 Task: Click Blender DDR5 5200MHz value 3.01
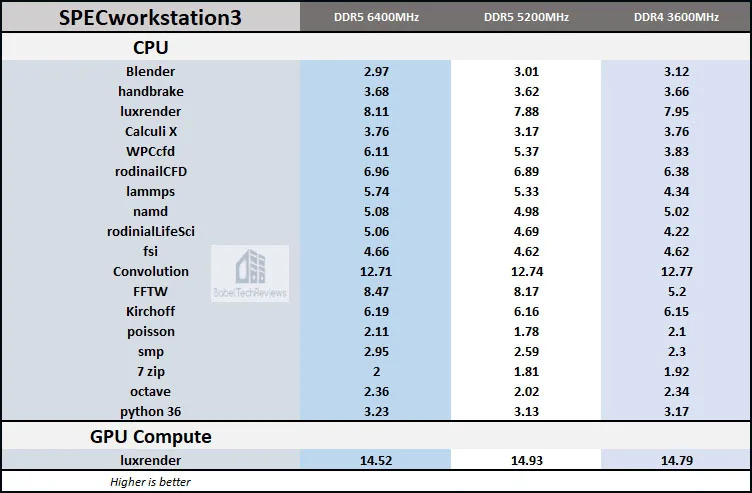click(527, 71)
